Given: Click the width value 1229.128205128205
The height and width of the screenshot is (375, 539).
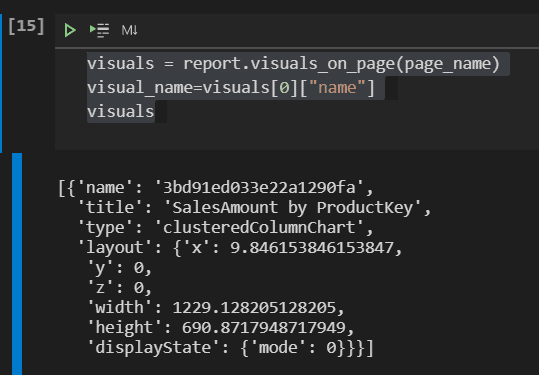Looking at the screenshot, I should 254,307.
